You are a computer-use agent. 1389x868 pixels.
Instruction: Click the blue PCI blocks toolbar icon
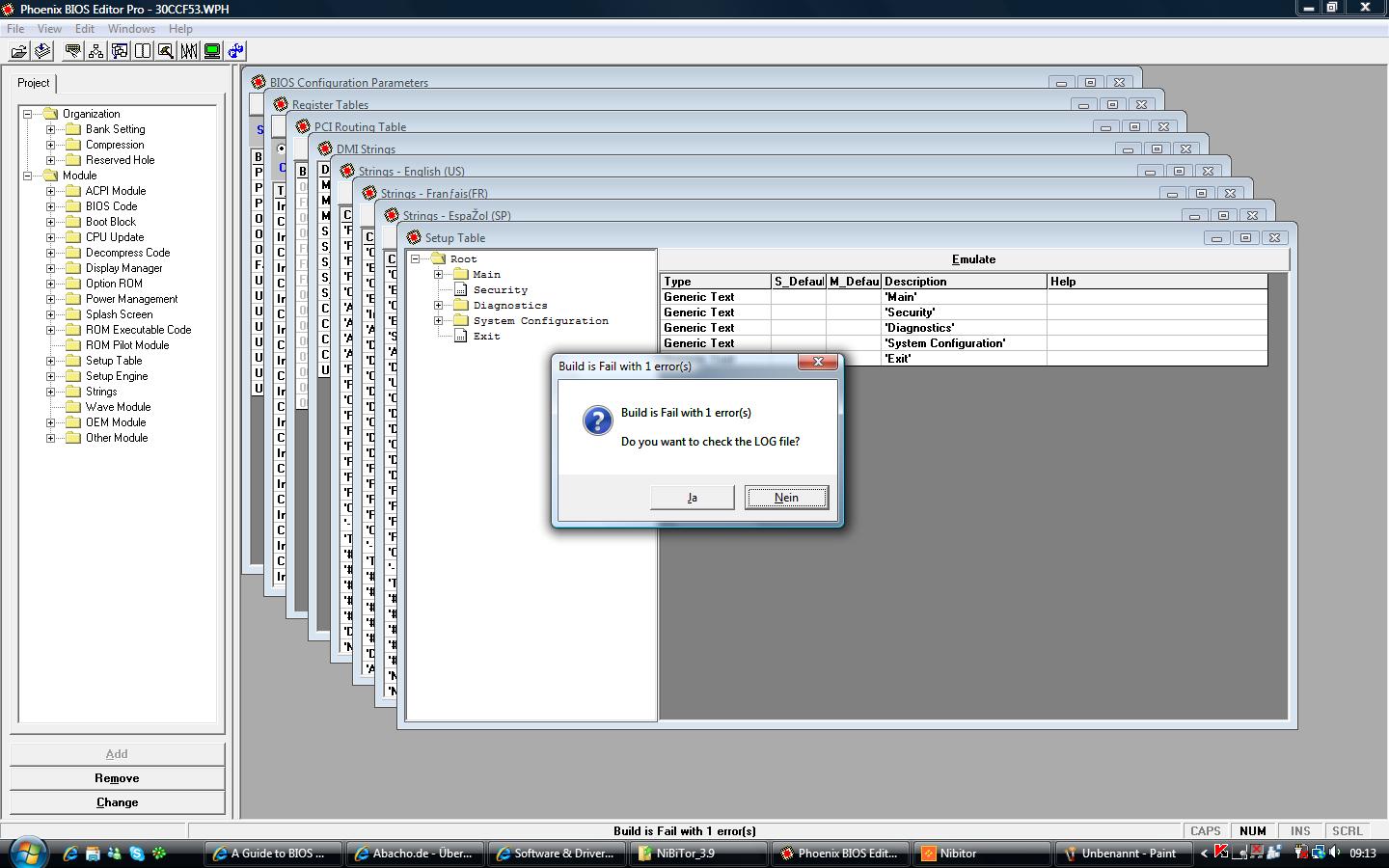coord(235,51)
